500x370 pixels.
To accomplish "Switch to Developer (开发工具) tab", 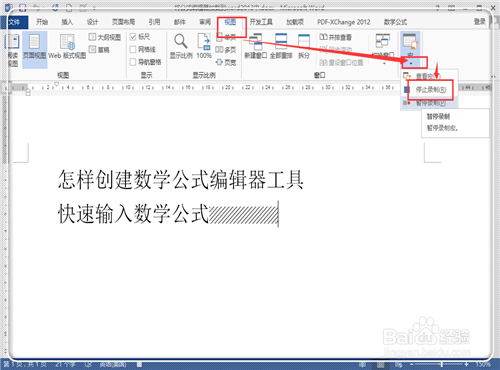I will point(261,22).
